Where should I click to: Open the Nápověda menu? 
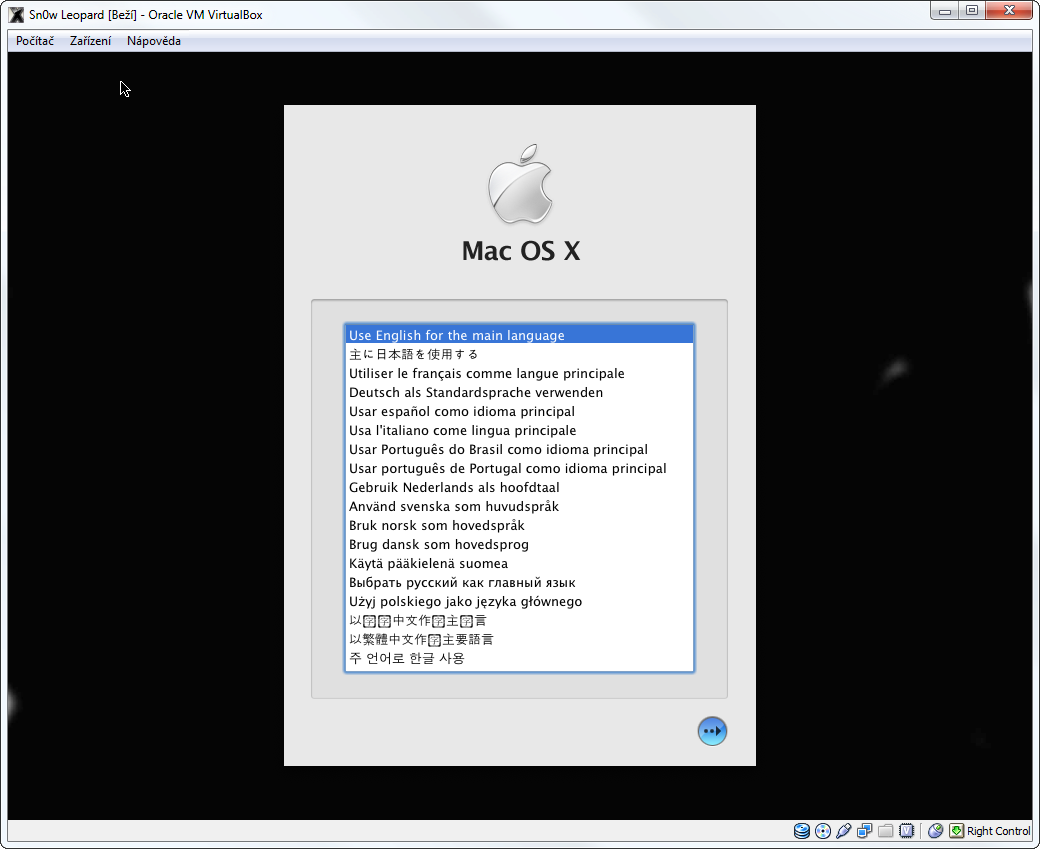tap(154, 41)
